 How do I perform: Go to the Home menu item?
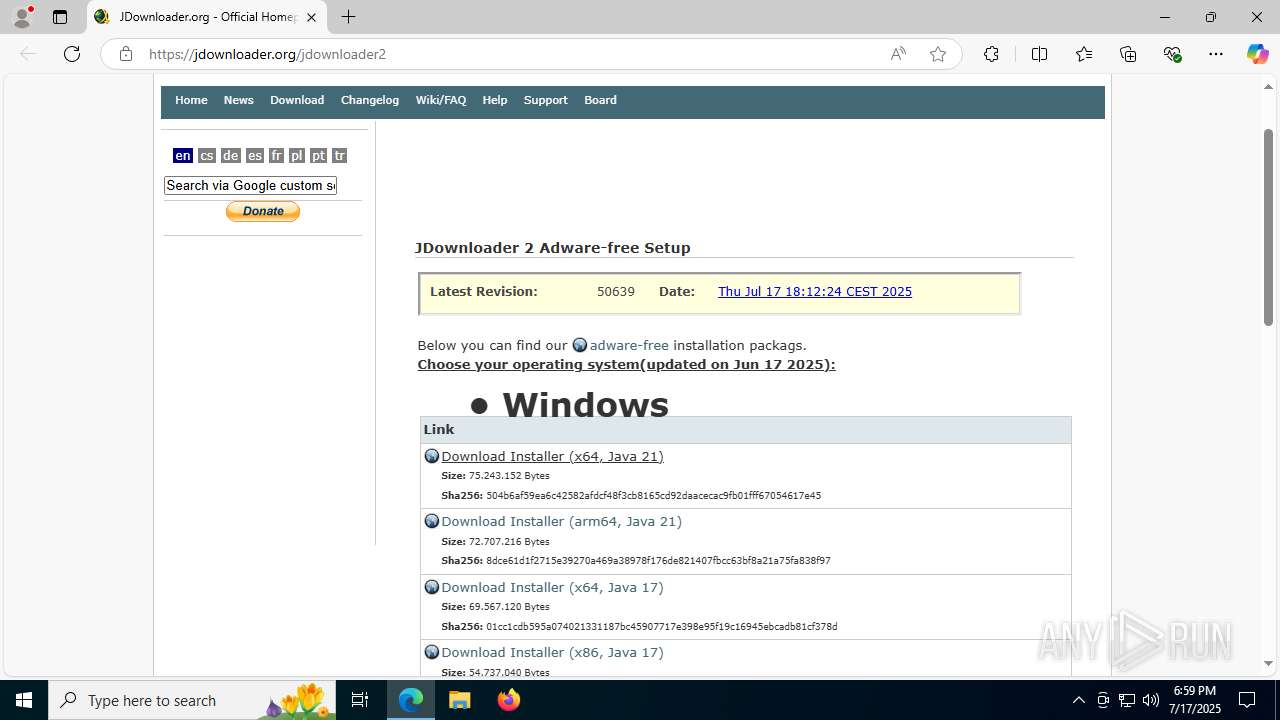tap(191, 100)
